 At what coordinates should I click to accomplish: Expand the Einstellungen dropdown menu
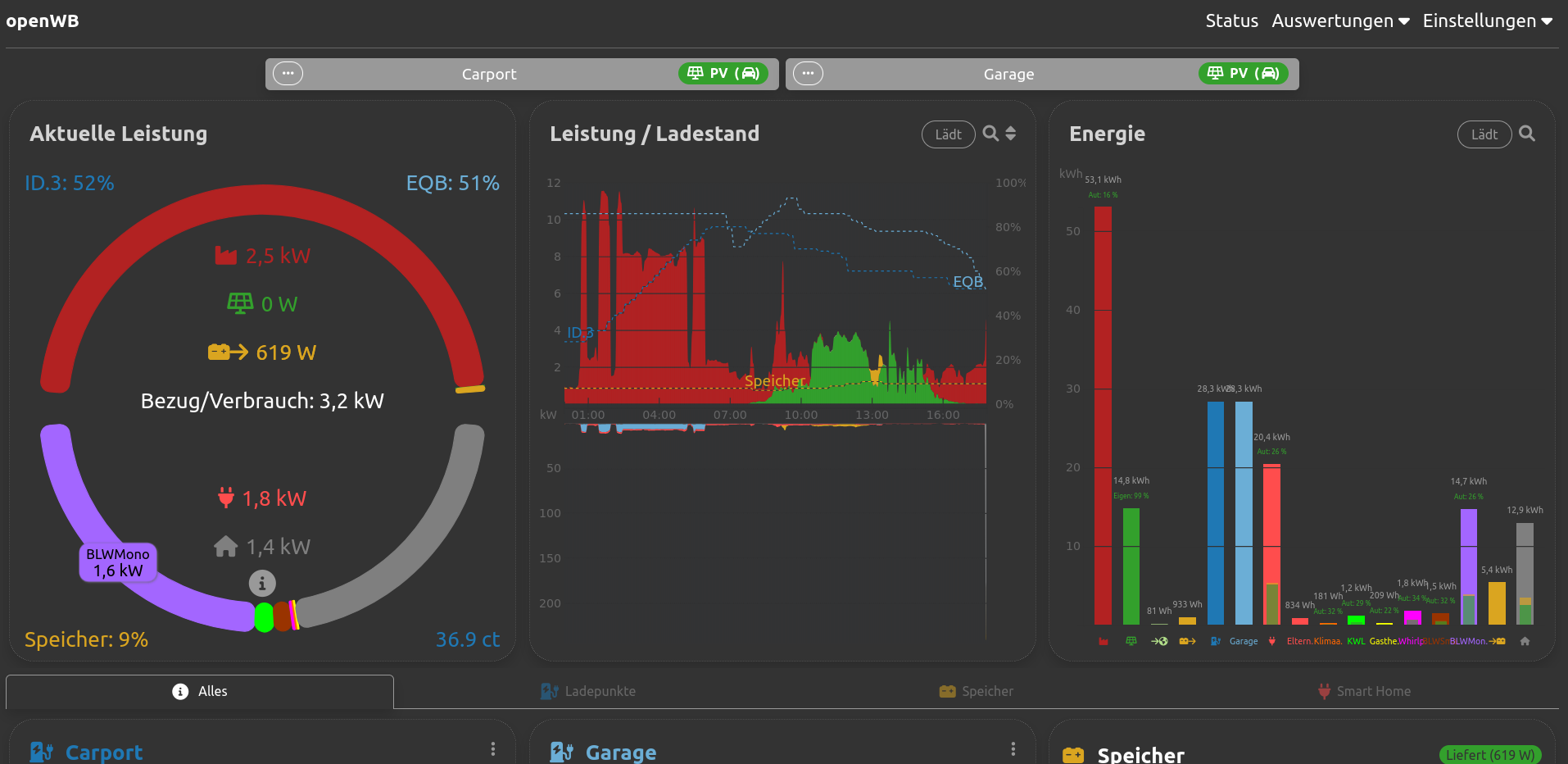pos(1487,21)
